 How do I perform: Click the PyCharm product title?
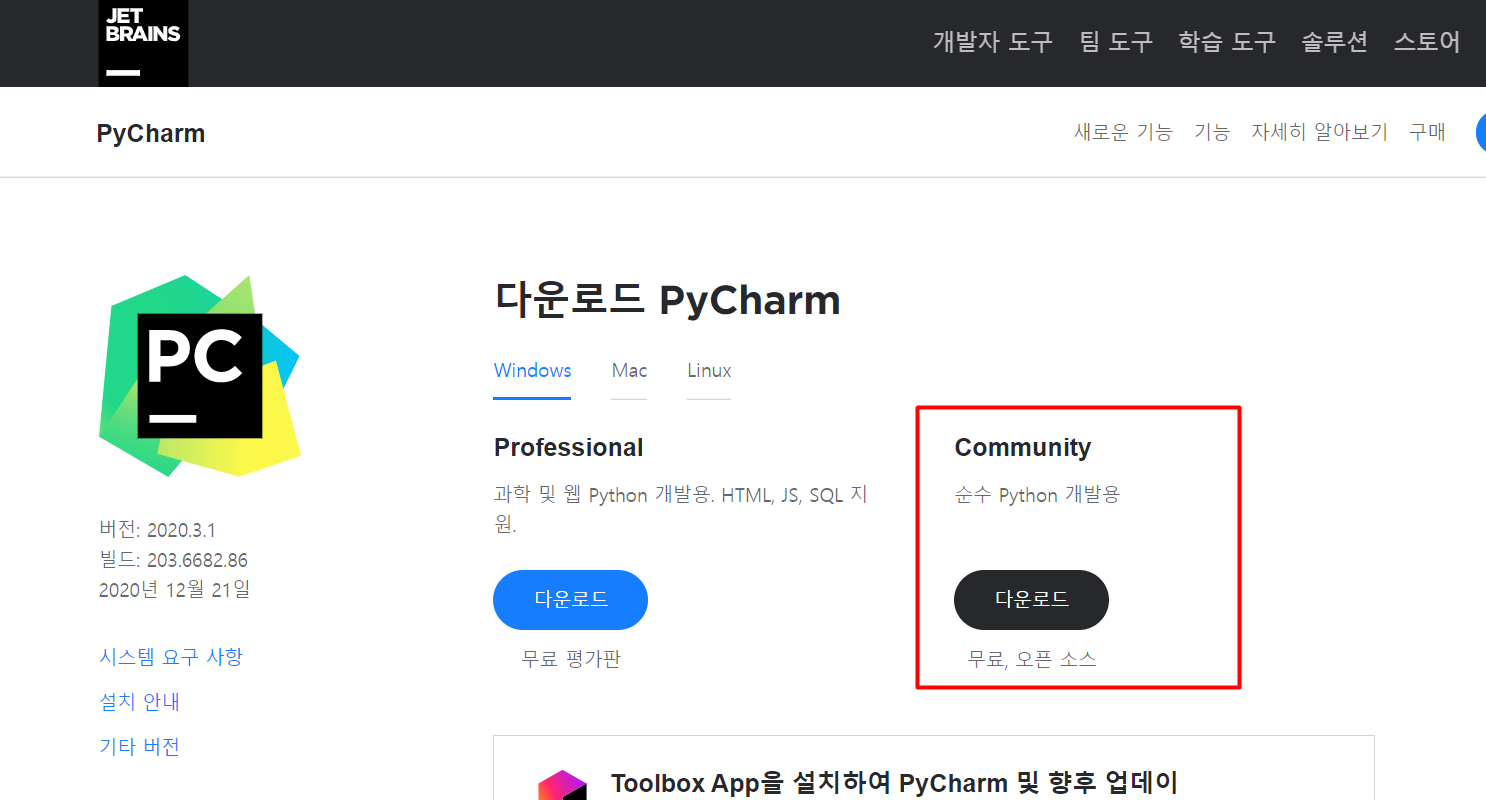click(x=151, y=134)
